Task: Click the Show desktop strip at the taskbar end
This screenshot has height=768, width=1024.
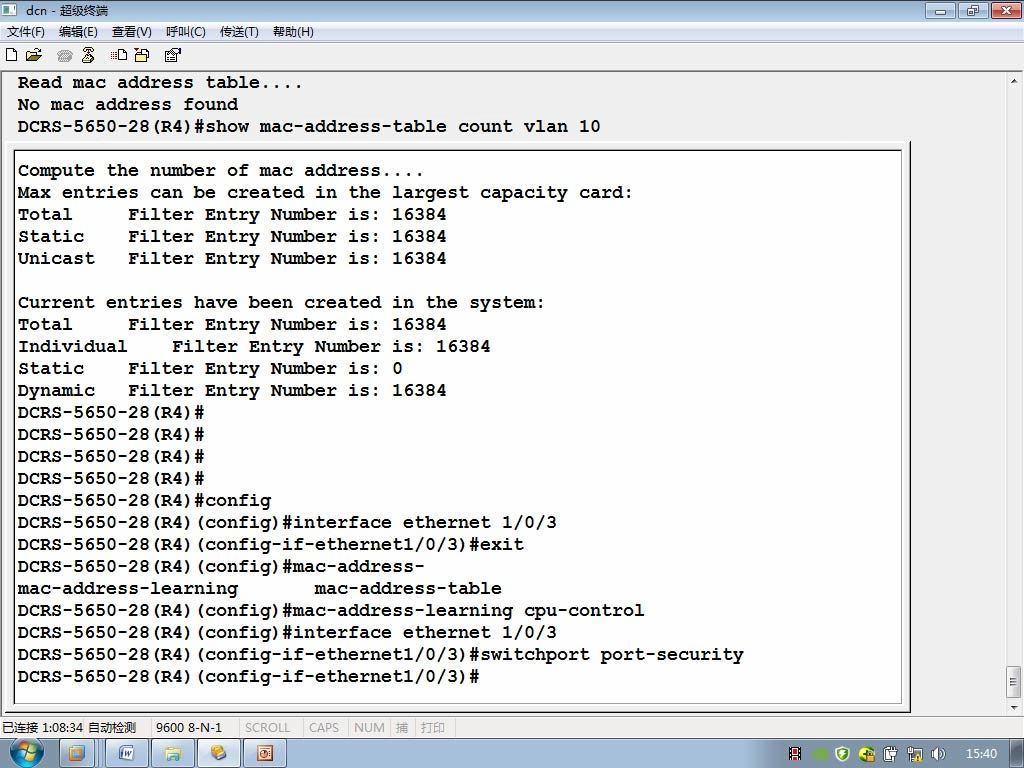Action: (1018, 754)
